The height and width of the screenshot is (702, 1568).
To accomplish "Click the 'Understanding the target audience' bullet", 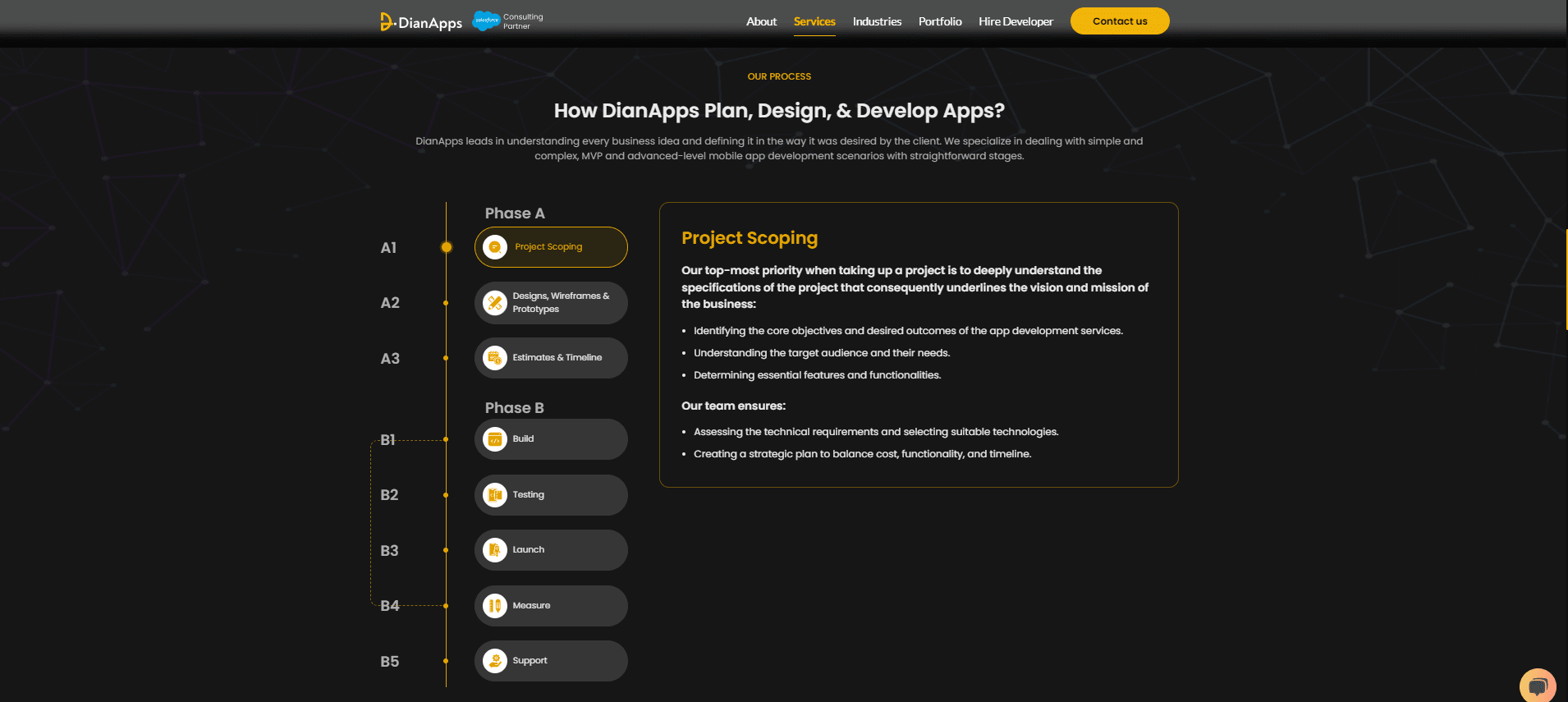I will point(822,353).
